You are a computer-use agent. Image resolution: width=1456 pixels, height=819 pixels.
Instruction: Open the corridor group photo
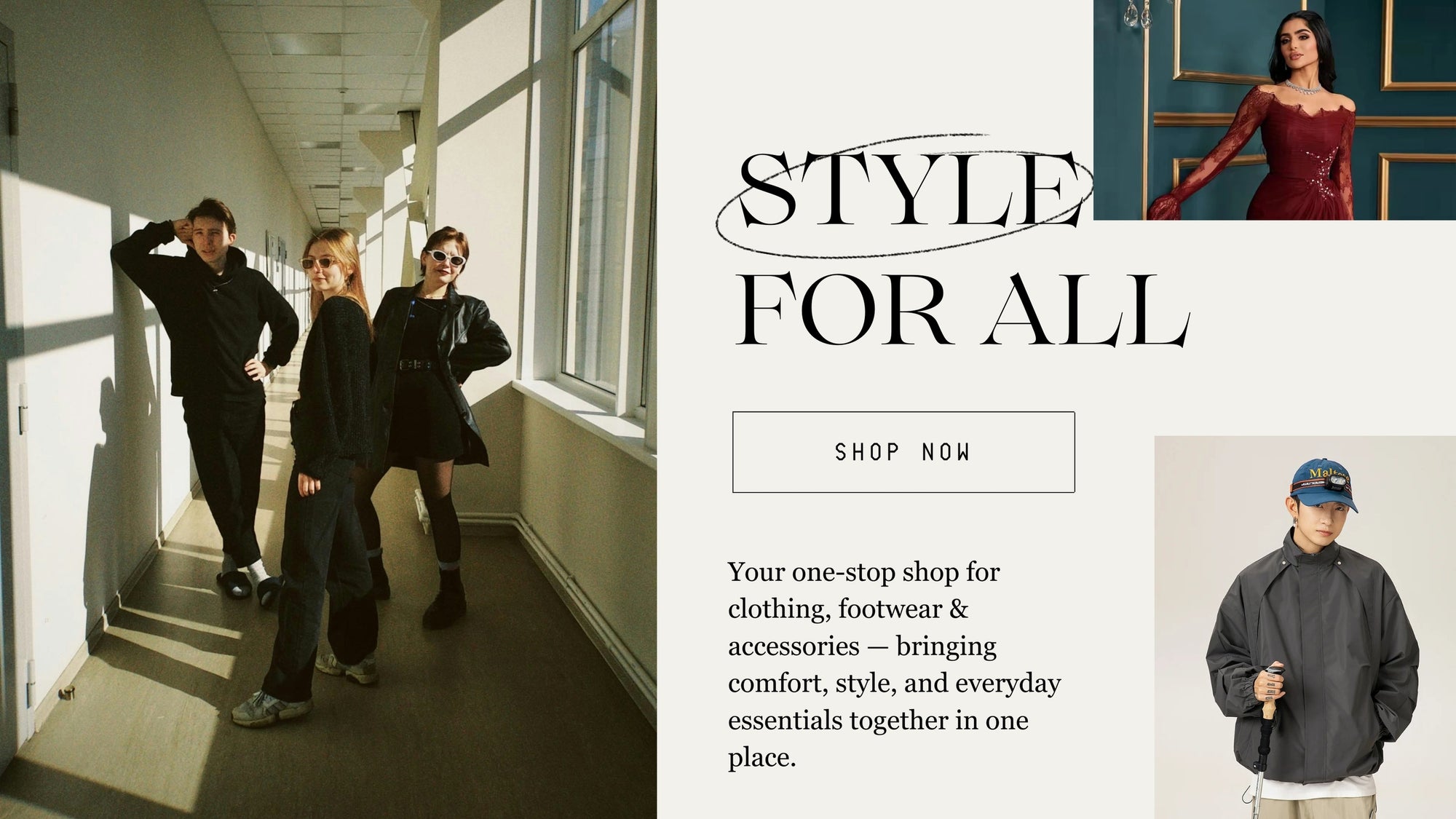[328, 409]
